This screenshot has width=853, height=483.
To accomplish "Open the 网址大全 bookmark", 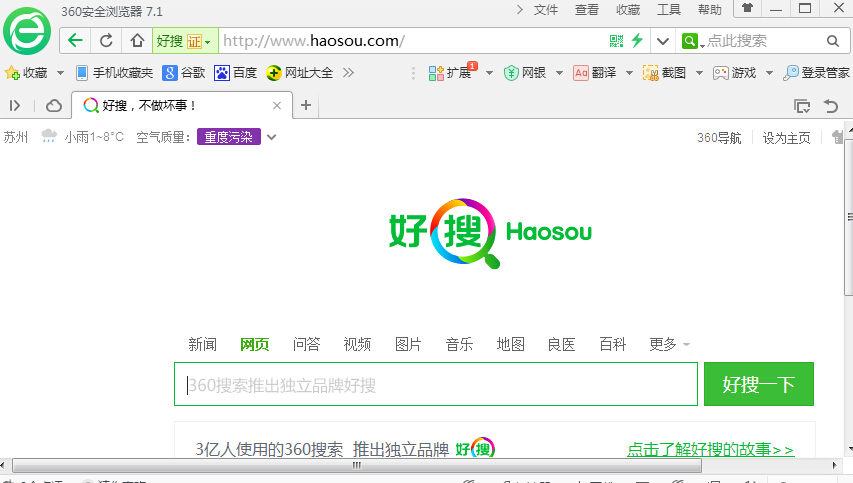I will point(299,73).
